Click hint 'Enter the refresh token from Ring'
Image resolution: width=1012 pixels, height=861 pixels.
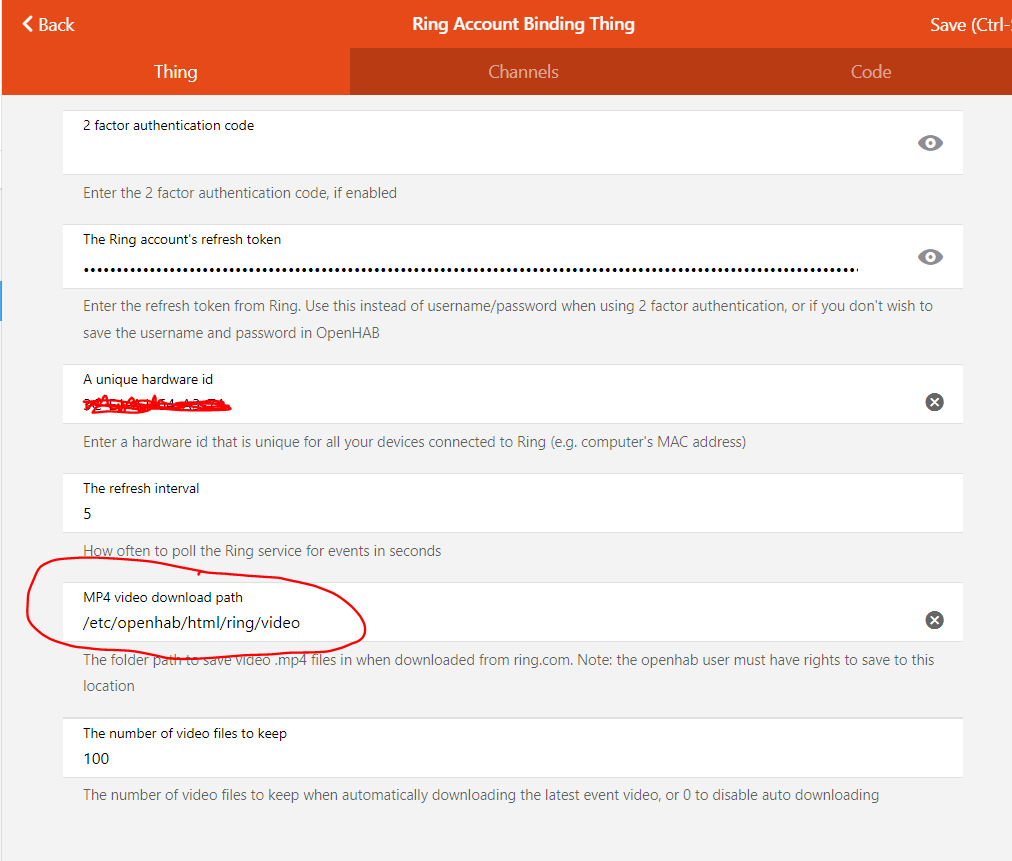click(x=508, y=319)
